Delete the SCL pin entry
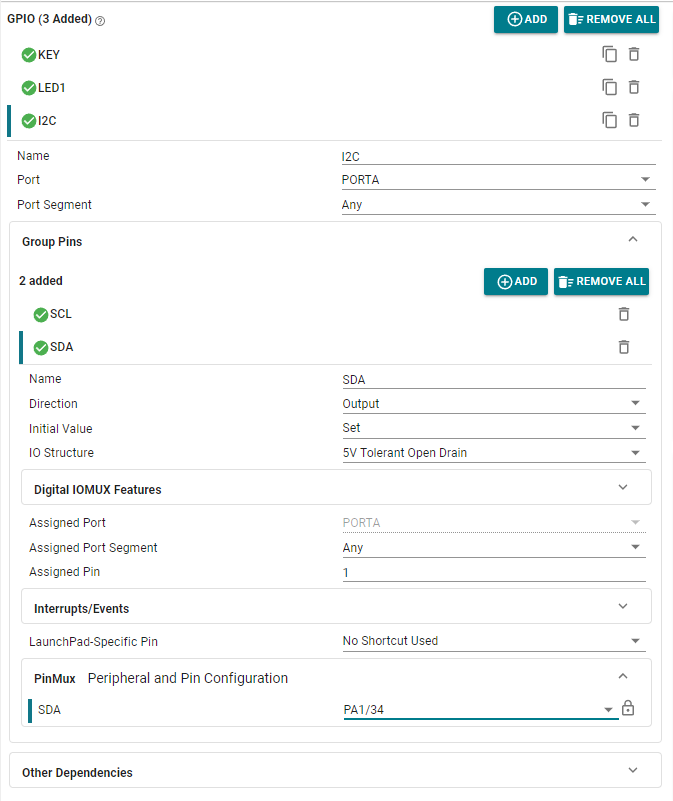This screenshot has height=801, width=673. (x=624, y=314)
